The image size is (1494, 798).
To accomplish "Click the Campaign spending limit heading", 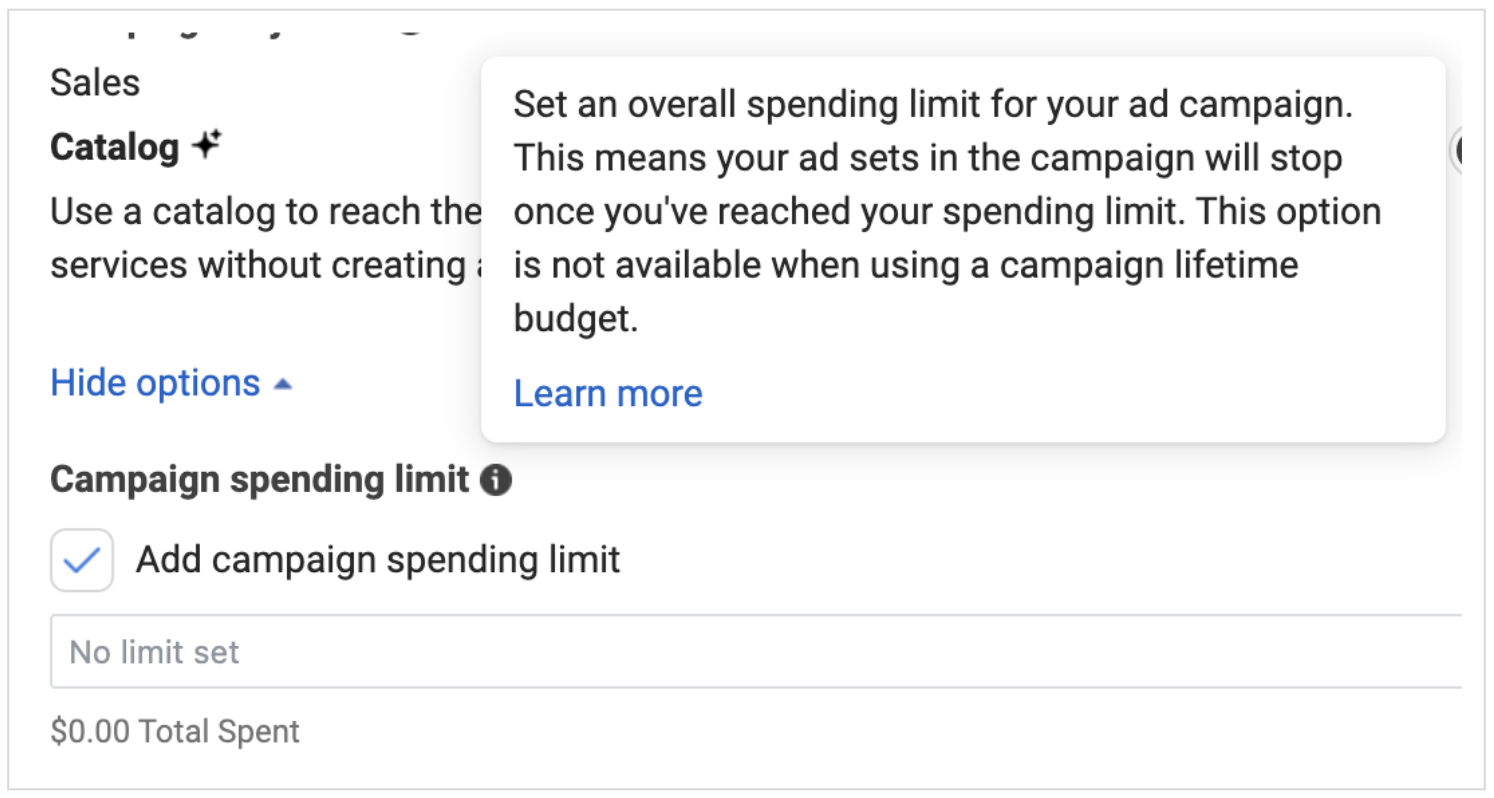I will 260,481.
